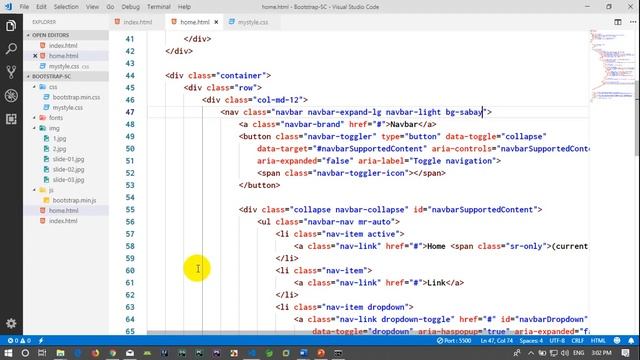Close the home.html editor tab
Viewport: 640px width, 360px height.
[216, 22]
